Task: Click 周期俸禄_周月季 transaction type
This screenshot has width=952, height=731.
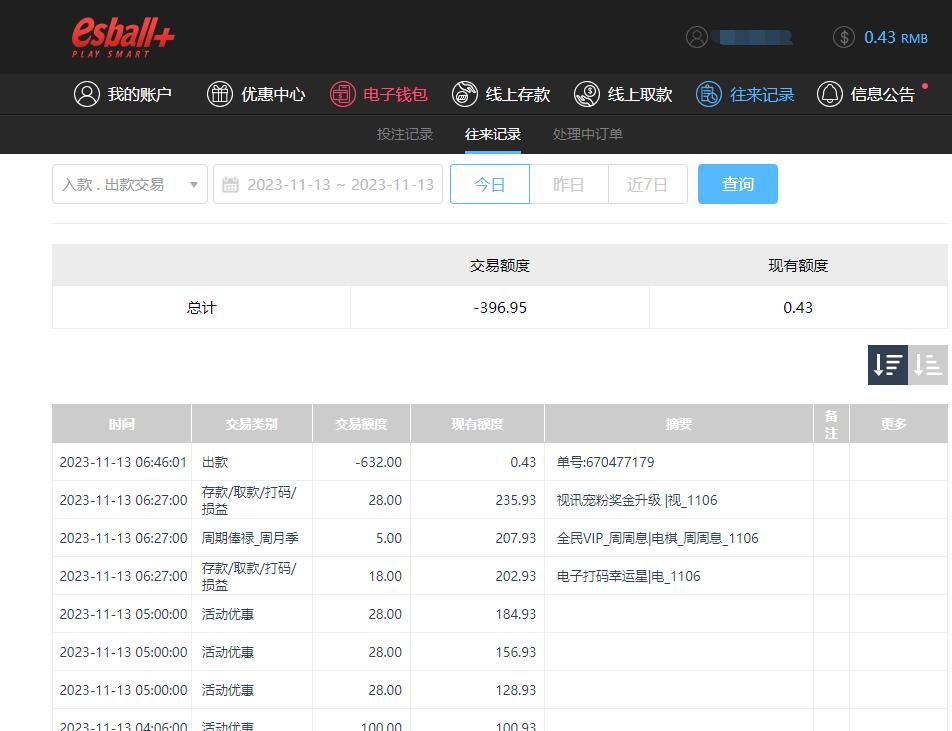Action: 250,538
